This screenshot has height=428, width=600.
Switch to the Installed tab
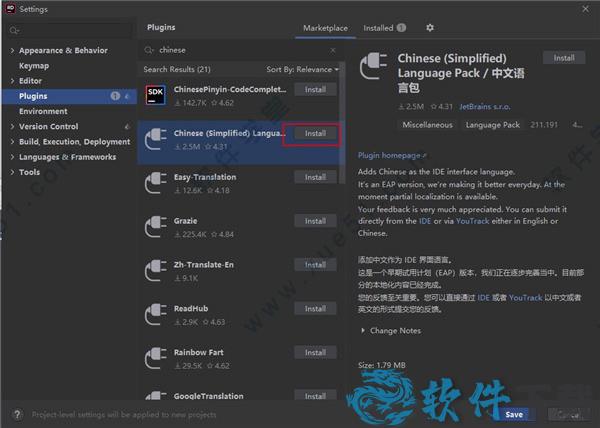click(384, 28)
